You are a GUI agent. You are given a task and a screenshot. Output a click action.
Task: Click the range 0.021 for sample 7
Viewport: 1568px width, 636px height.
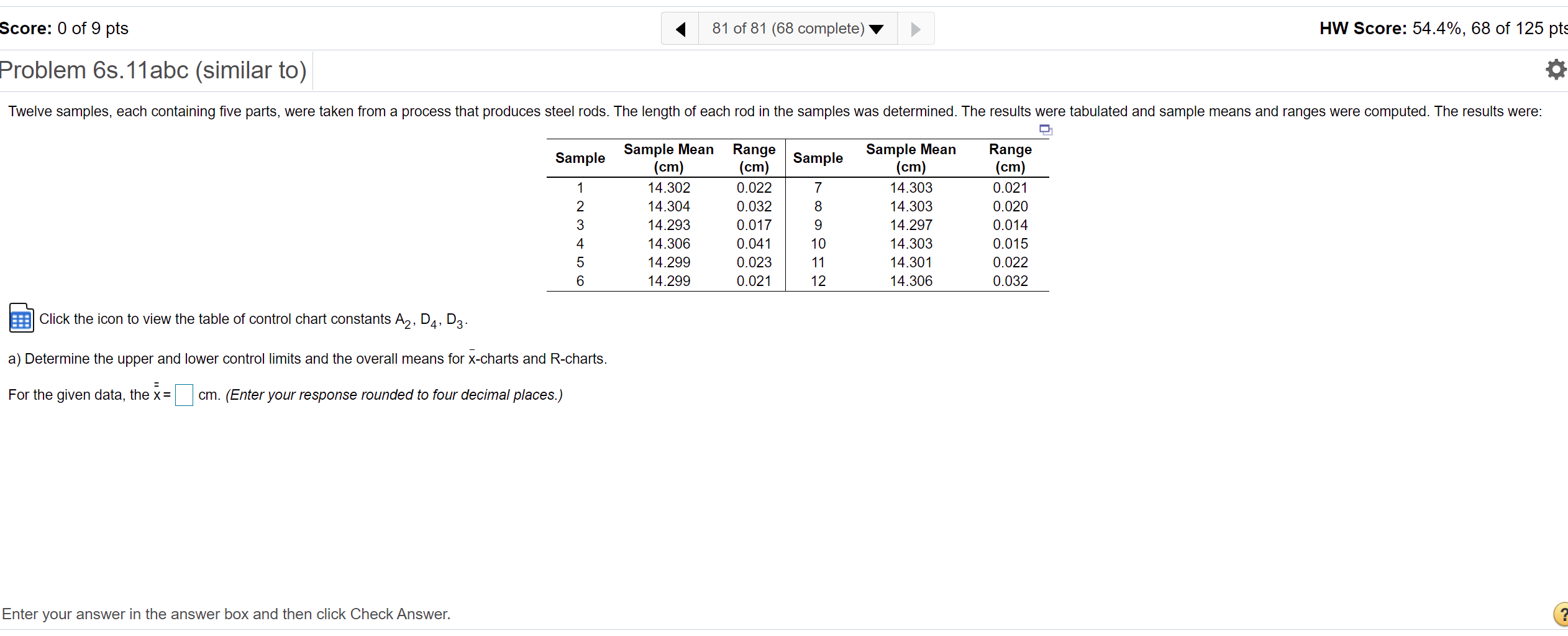1010,188
